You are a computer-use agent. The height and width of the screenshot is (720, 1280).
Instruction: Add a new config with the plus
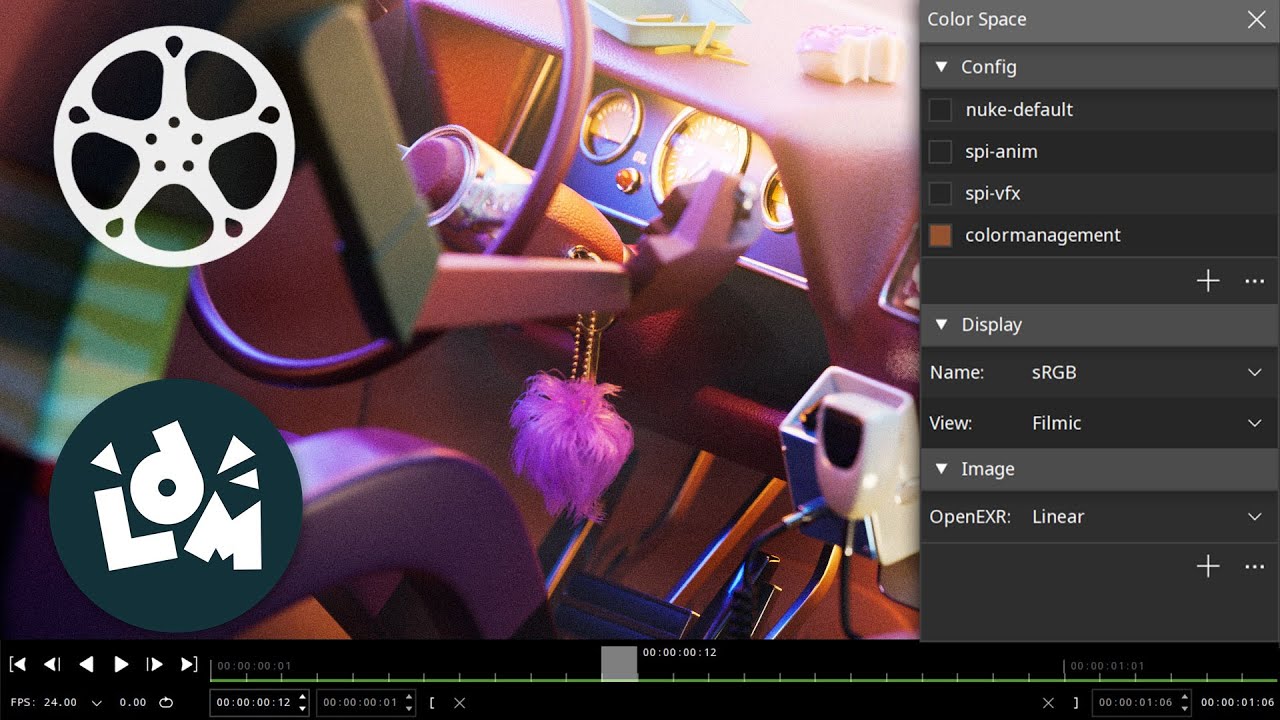point(1208,282)
